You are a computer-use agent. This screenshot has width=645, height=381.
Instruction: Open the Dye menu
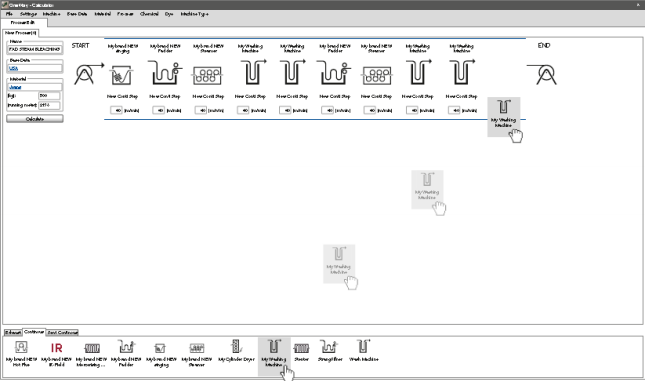169,14
